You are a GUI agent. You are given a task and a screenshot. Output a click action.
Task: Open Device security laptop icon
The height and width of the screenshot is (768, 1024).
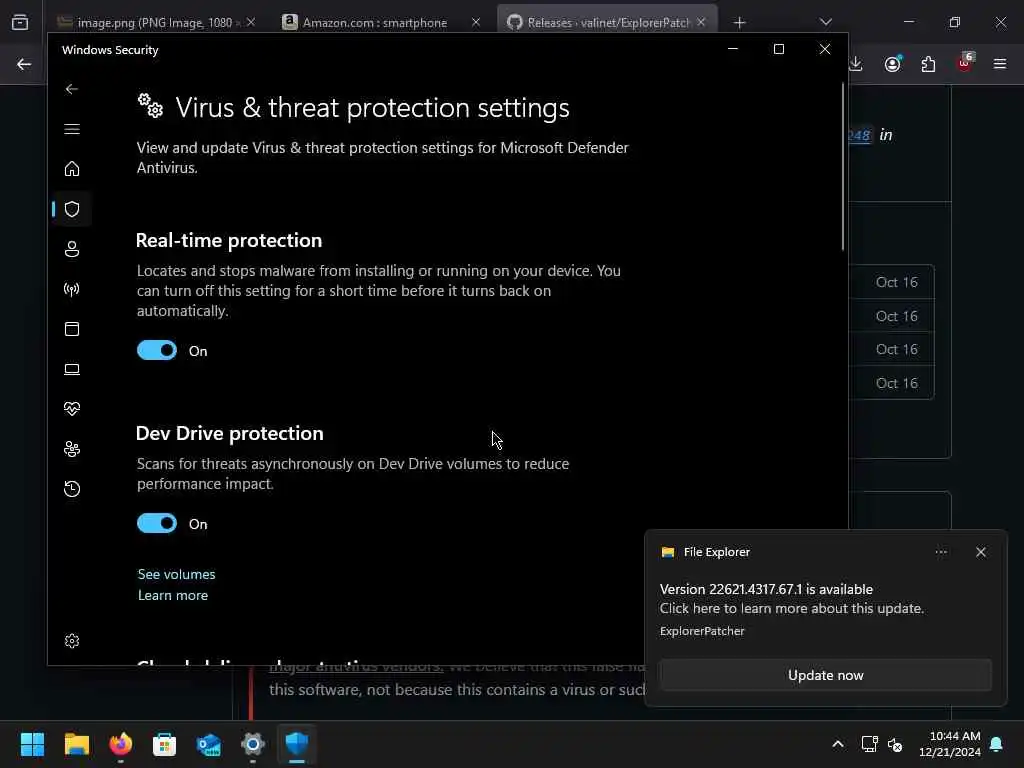pos(72,369)
